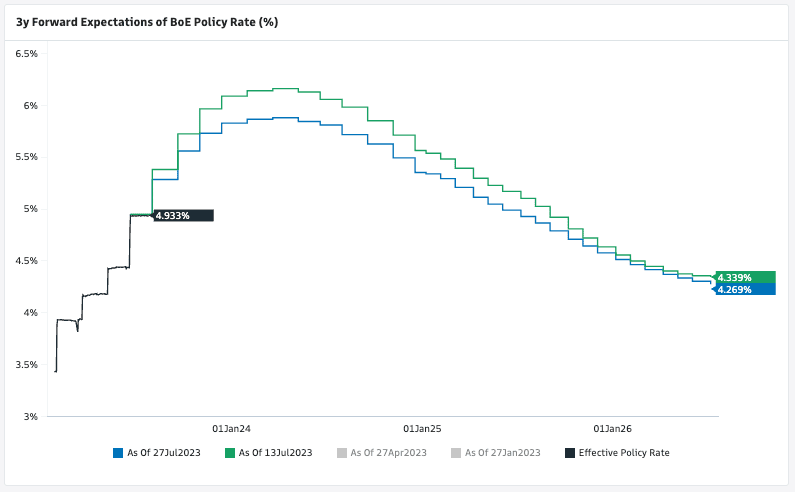The width and height of the screenshot is (795, 492).
Task: Click the 01Jan26 x-axis date label
Action: [x=612, y=429]
